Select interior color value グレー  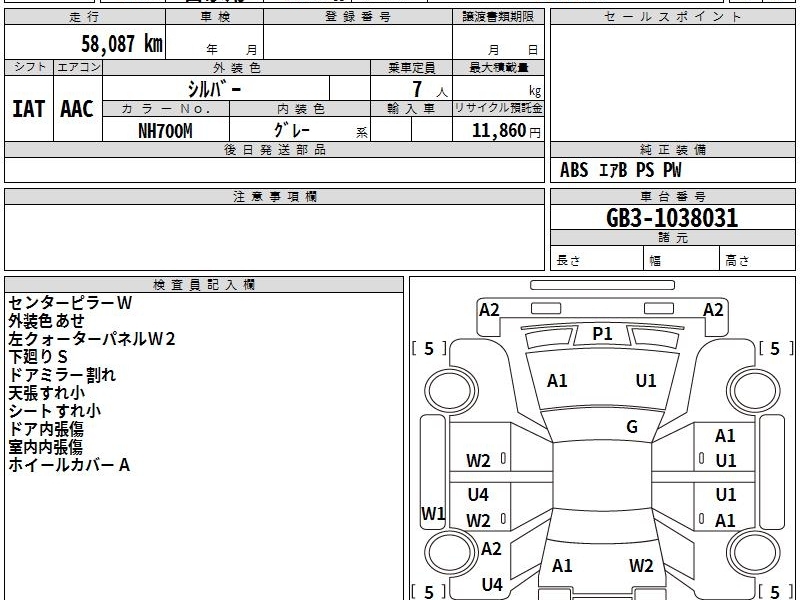(x=292, y=131)
